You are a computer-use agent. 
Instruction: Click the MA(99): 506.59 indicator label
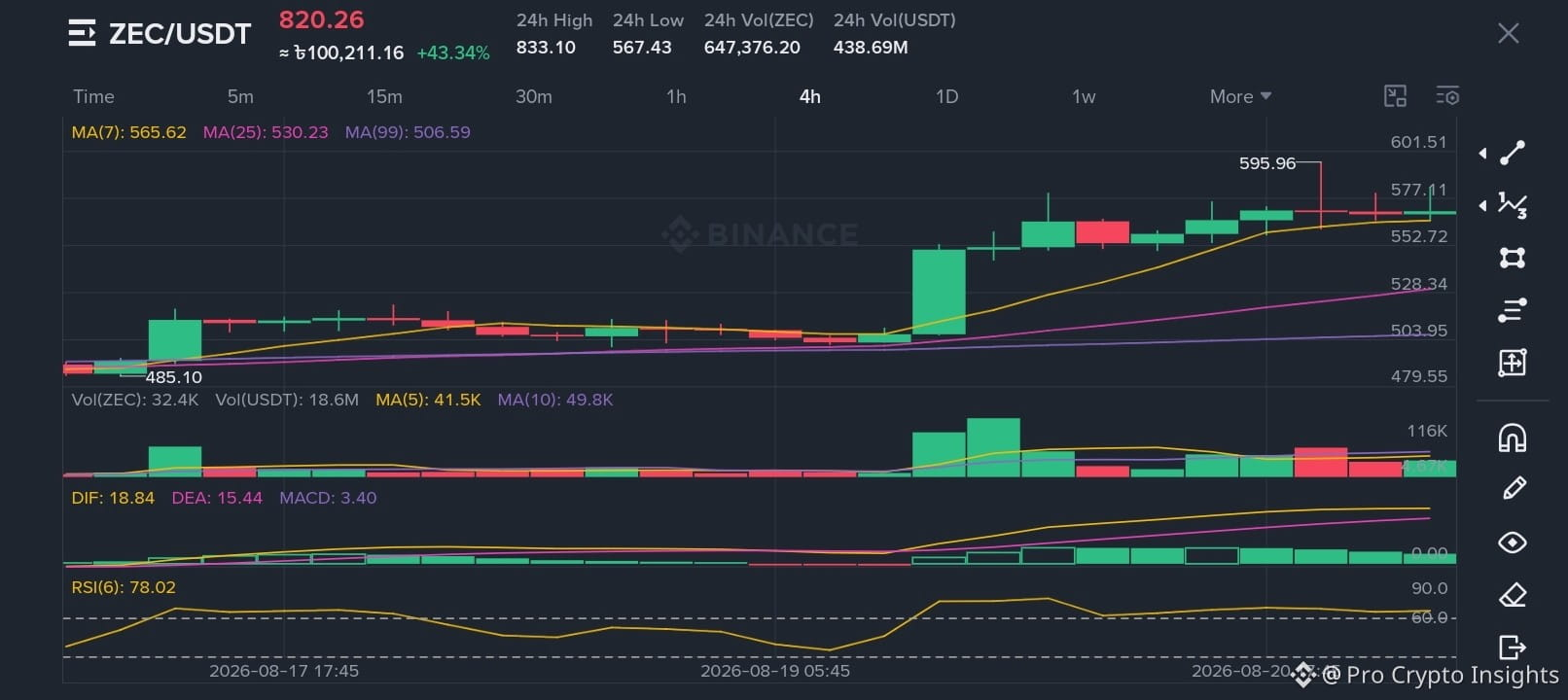coord(408,132)
